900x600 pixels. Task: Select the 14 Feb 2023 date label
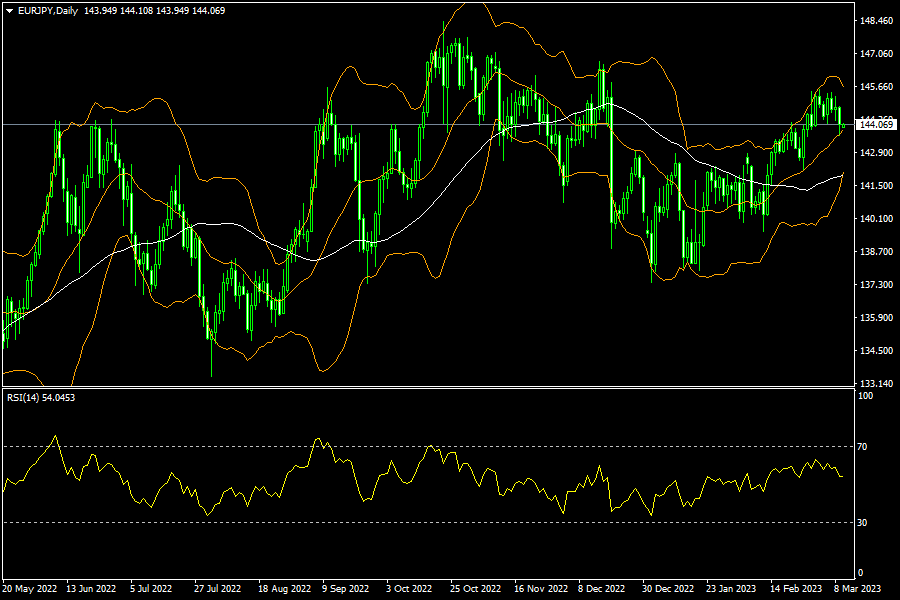pyautogui.click(x=796, y=589)
